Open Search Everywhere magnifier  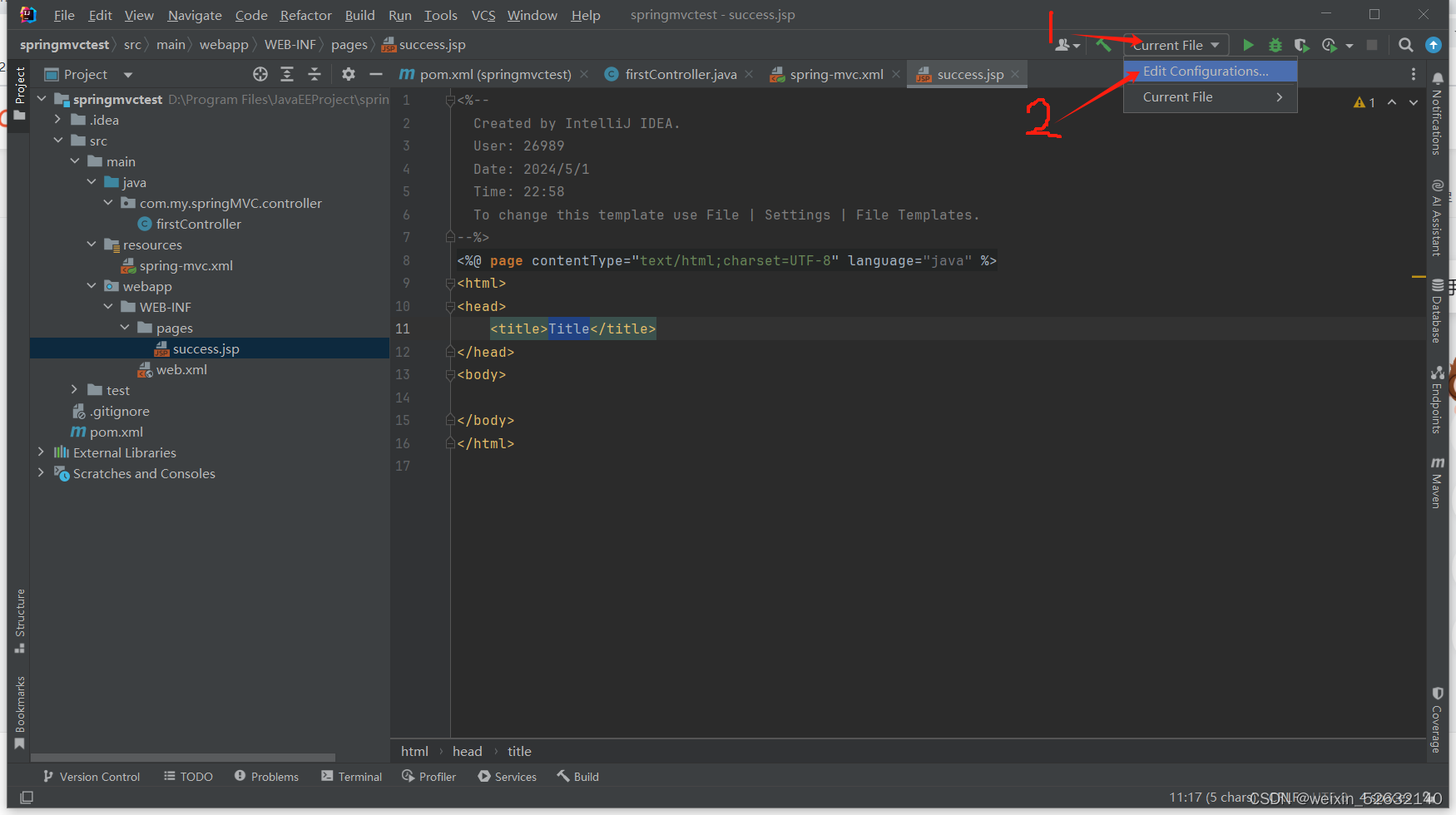pos(1405,45)
